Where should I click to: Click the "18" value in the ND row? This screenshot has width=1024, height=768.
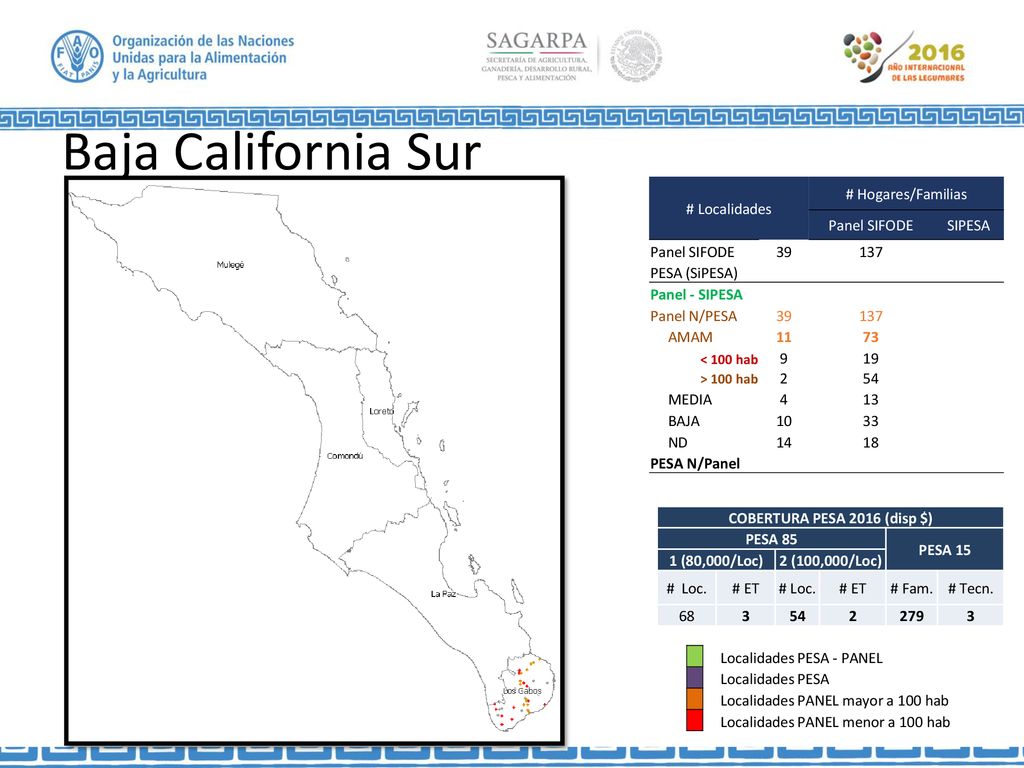(871, 443)
